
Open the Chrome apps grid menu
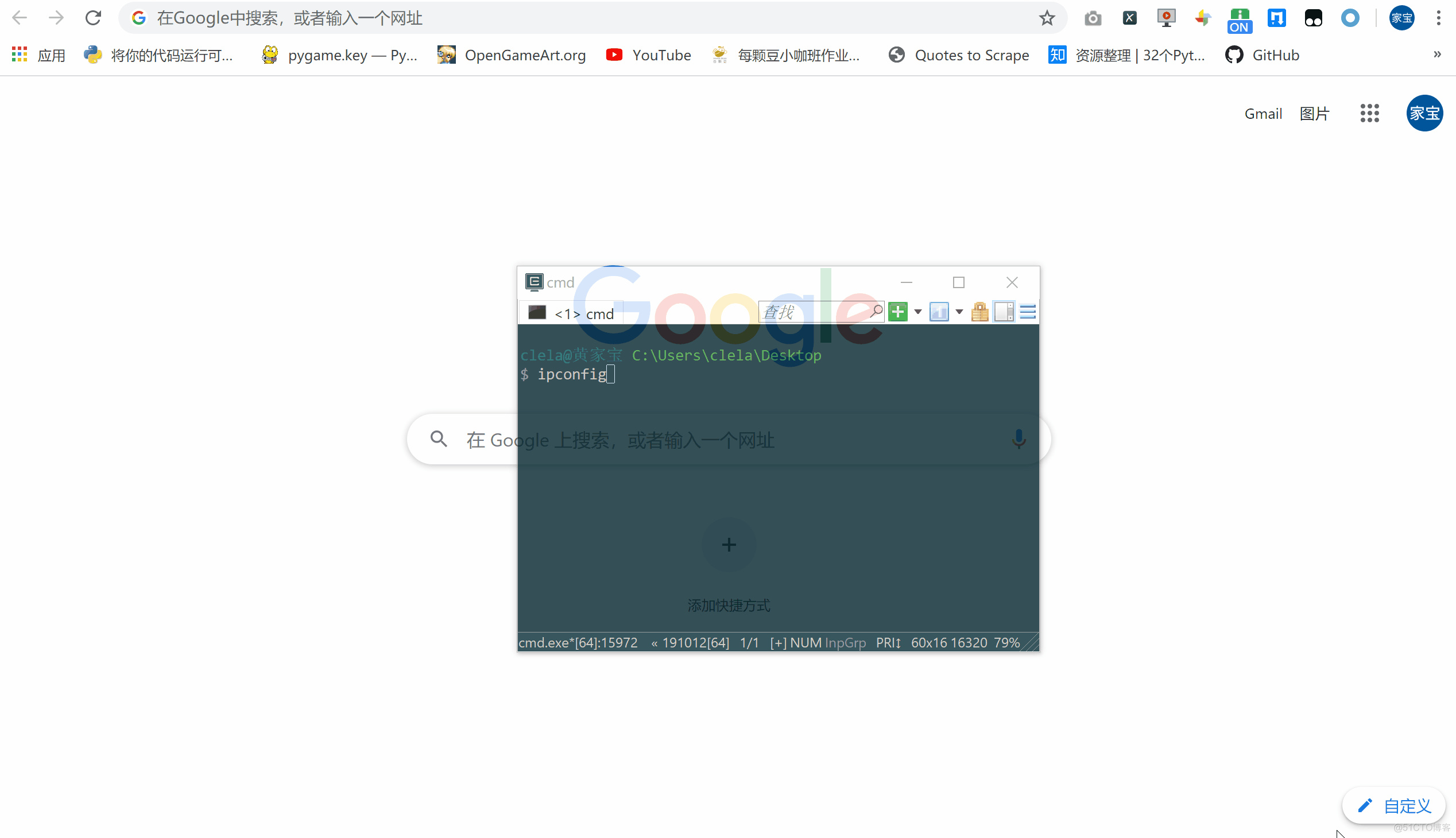click(1369, 112)
